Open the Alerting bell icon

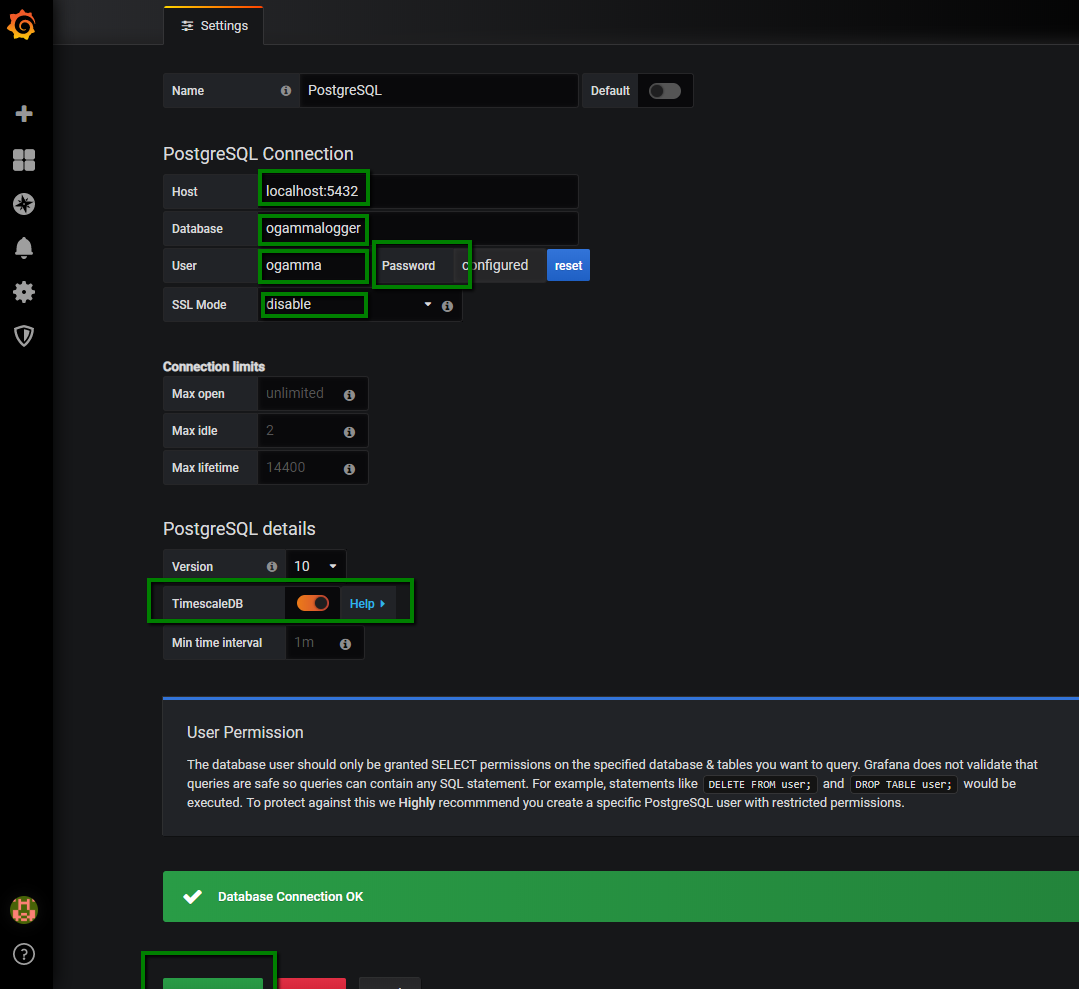coord(24,248)
